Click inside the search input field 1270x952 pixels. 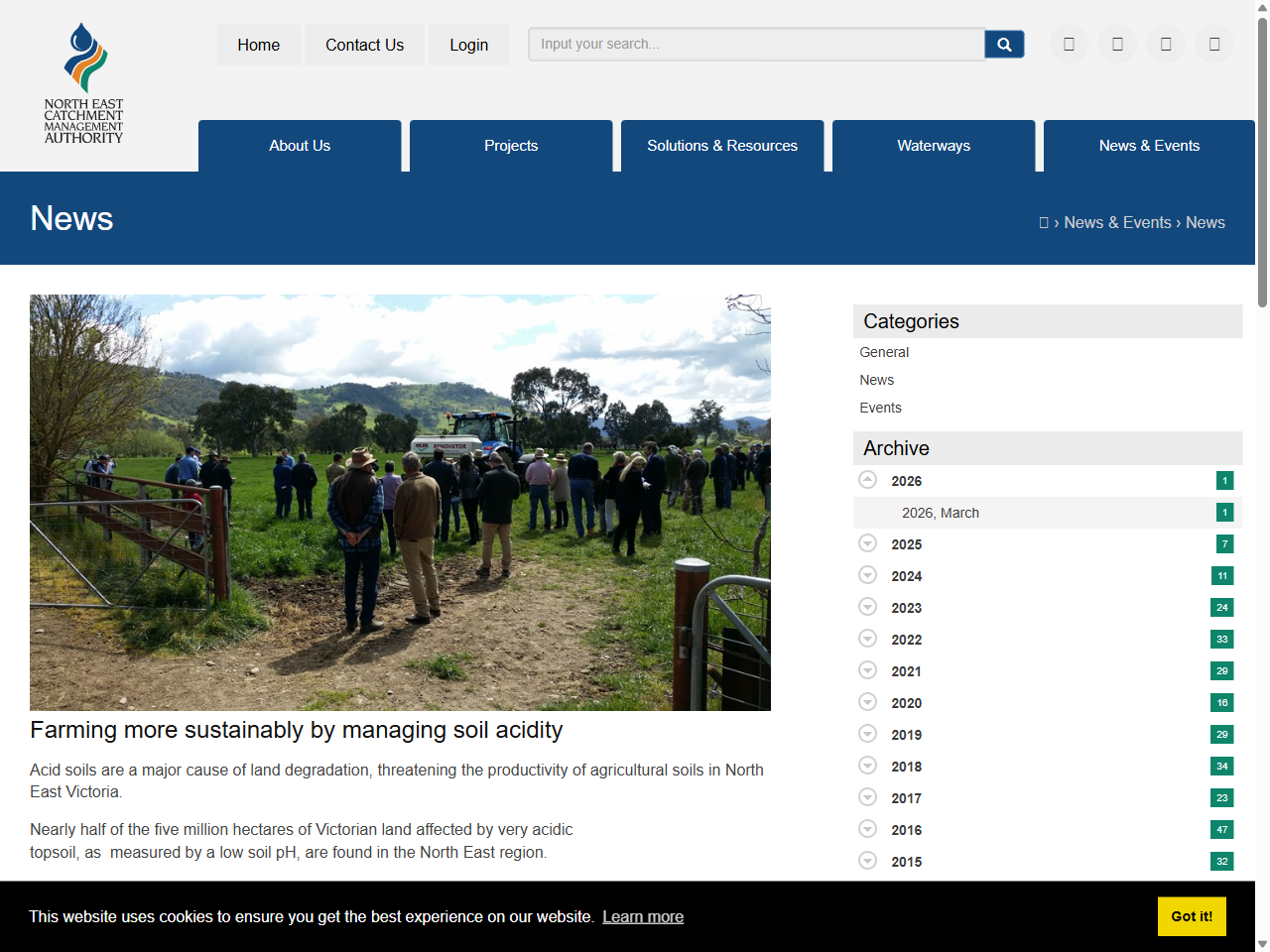click(x=756, y=44)
